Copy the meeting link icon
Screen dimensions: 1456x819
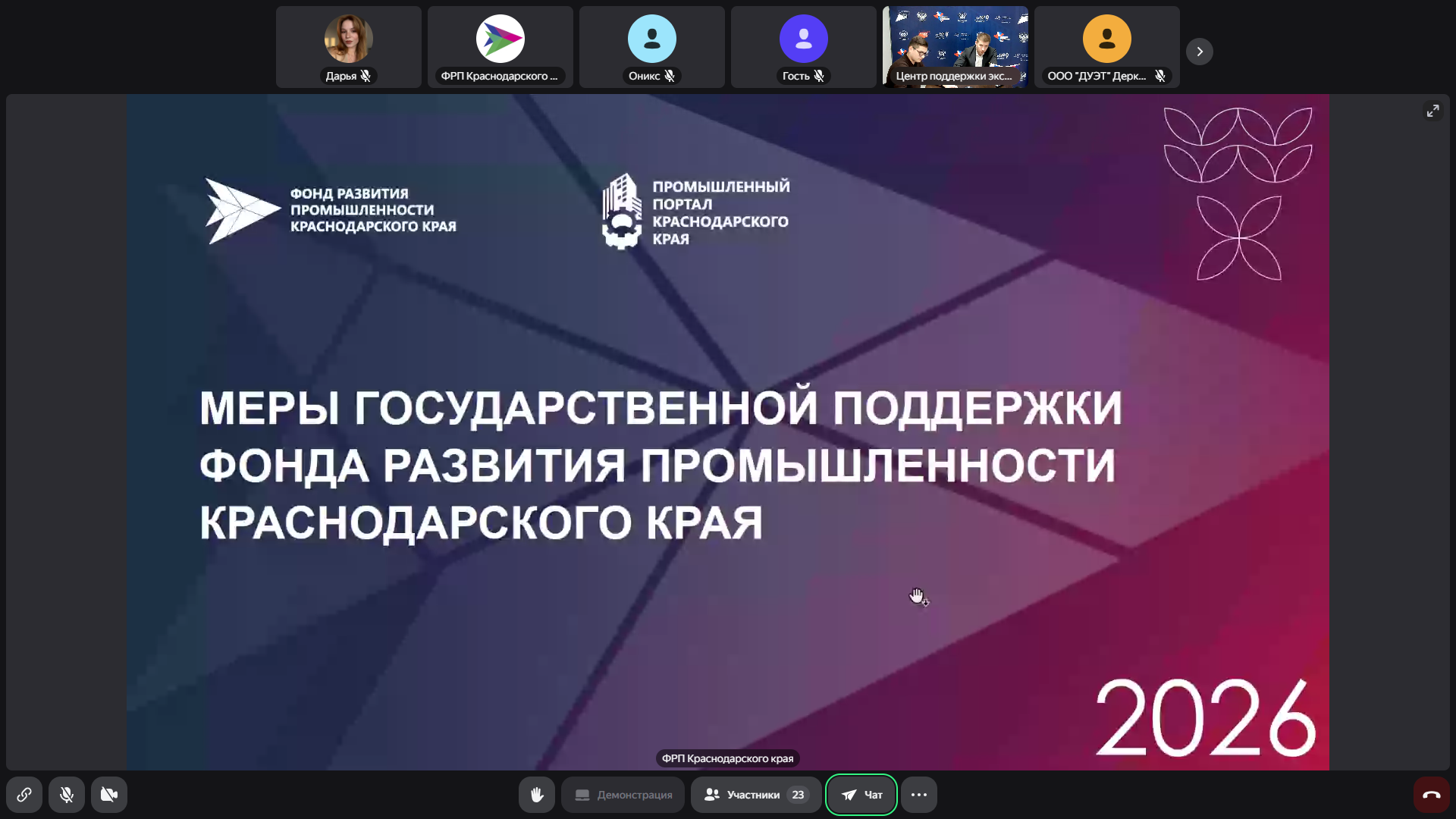click(24, 795)
